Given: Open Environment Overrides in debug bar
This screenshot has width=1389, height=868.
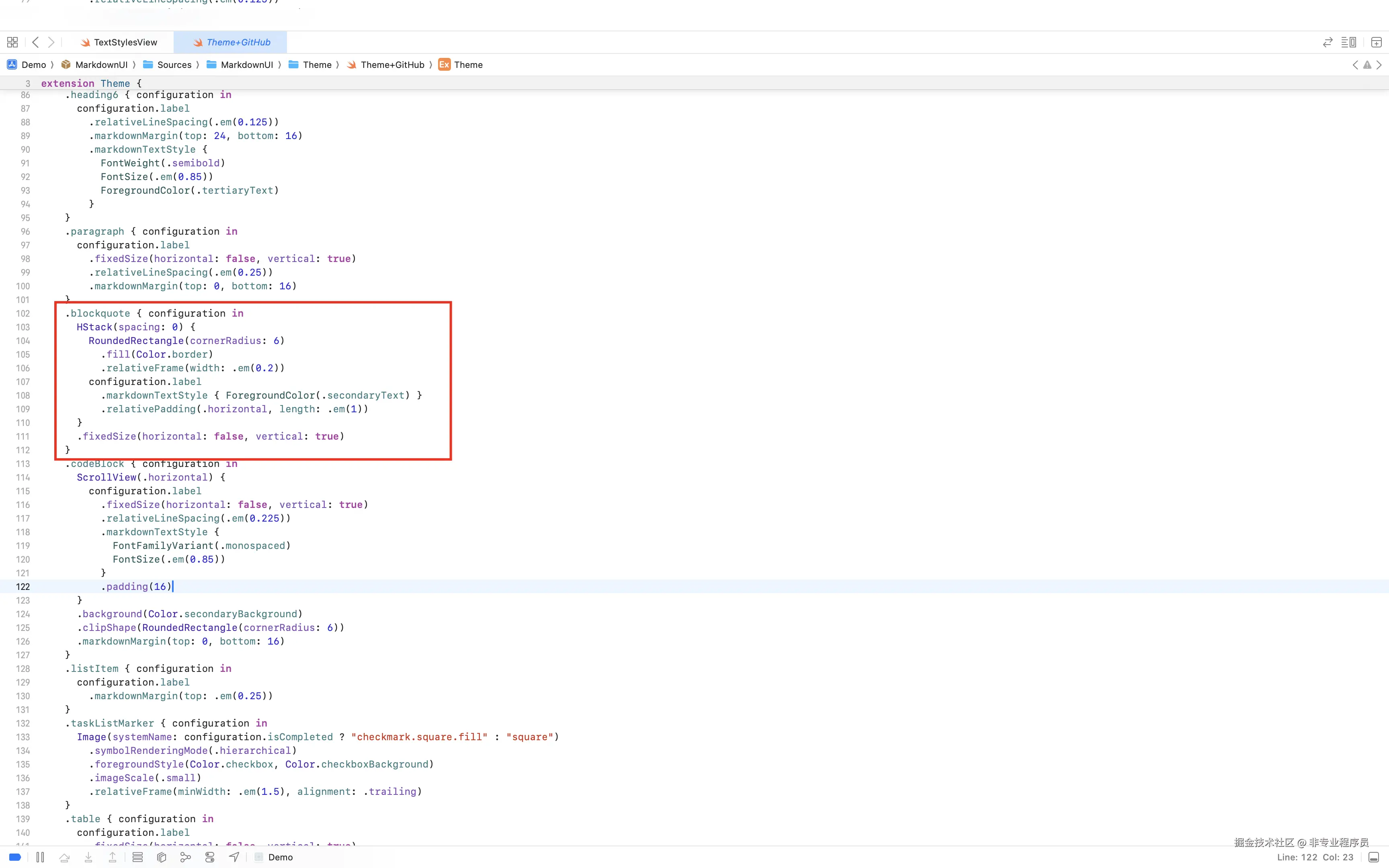Looking at the screenshot, I should coord(209,857).
